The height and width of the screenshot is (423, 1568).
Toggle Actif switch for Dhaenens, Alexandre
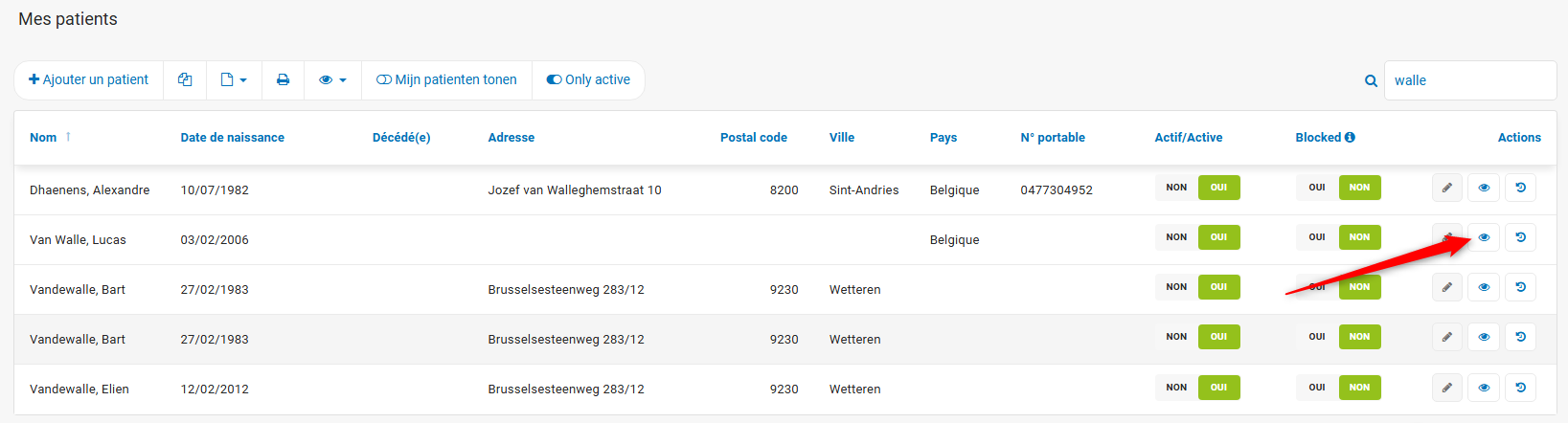[1197, 188]
